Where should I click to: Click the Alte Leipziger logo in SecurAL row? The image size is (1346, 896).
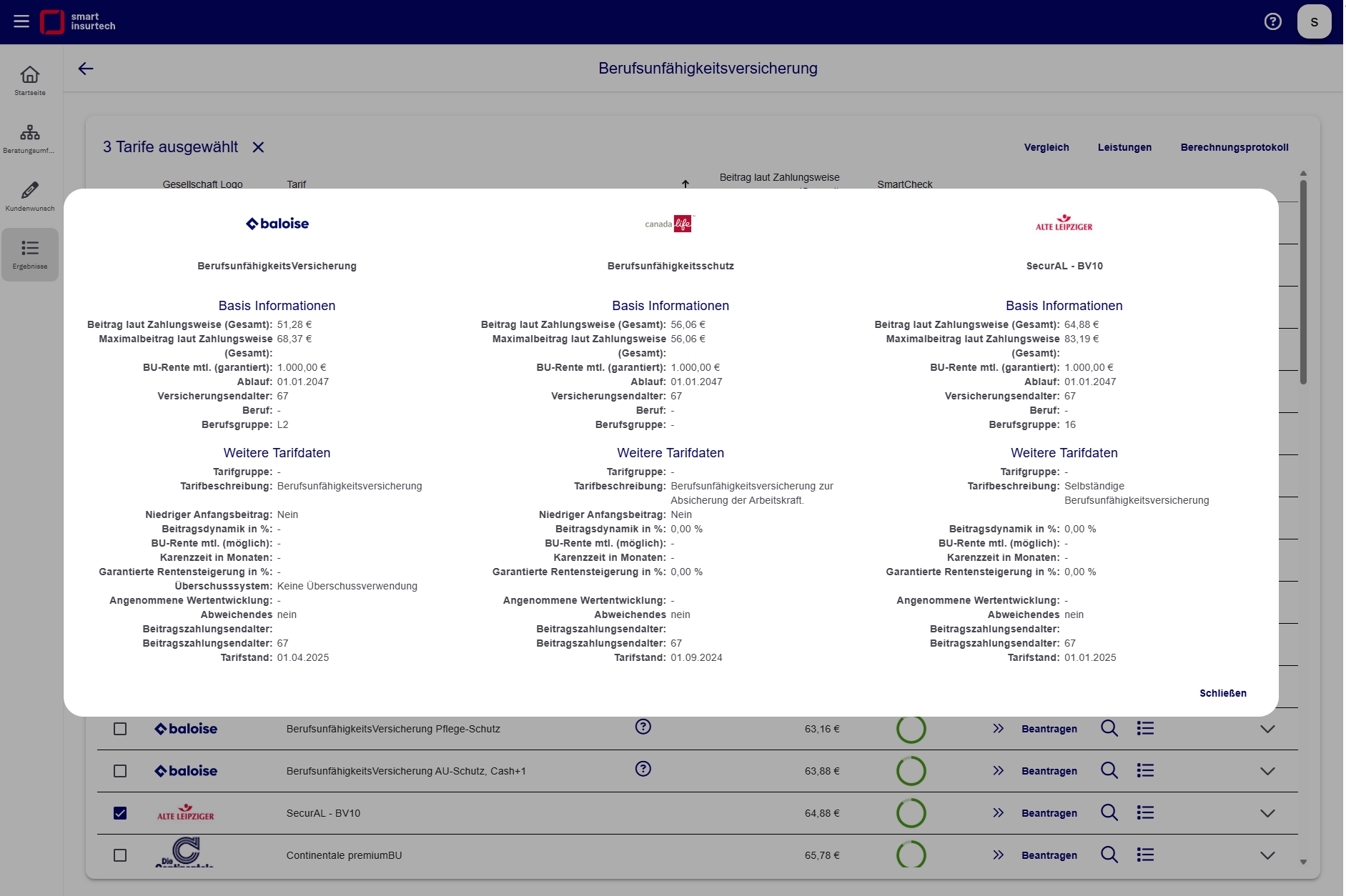186,812
